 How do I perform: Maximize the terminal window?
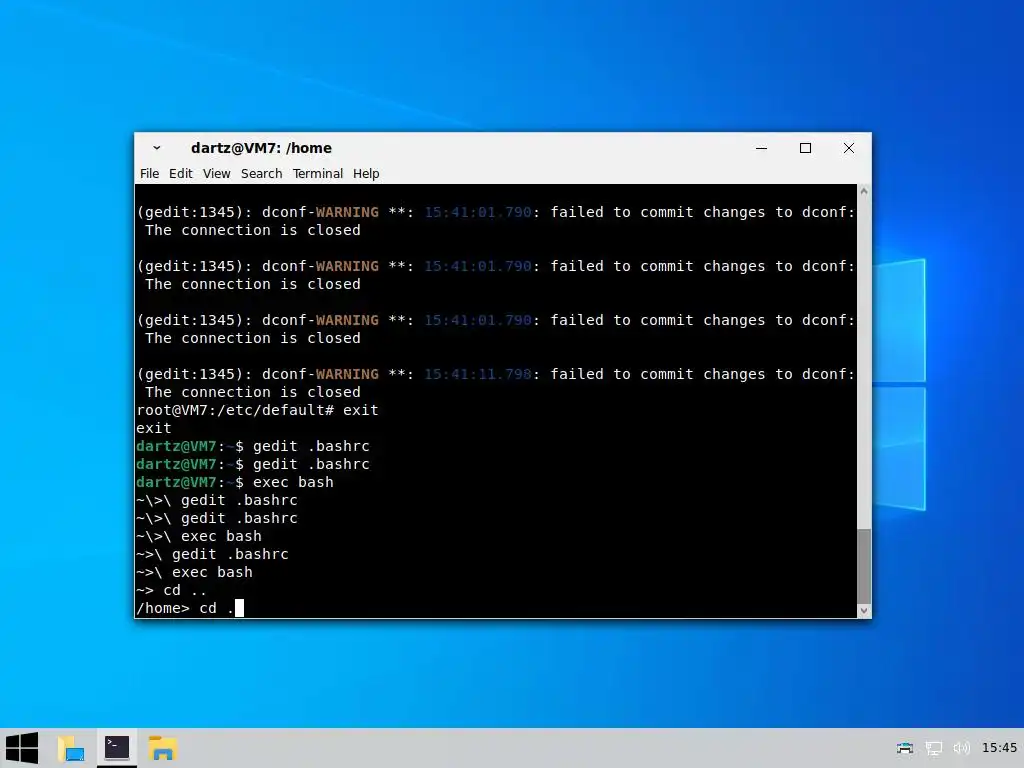(805, 148)
